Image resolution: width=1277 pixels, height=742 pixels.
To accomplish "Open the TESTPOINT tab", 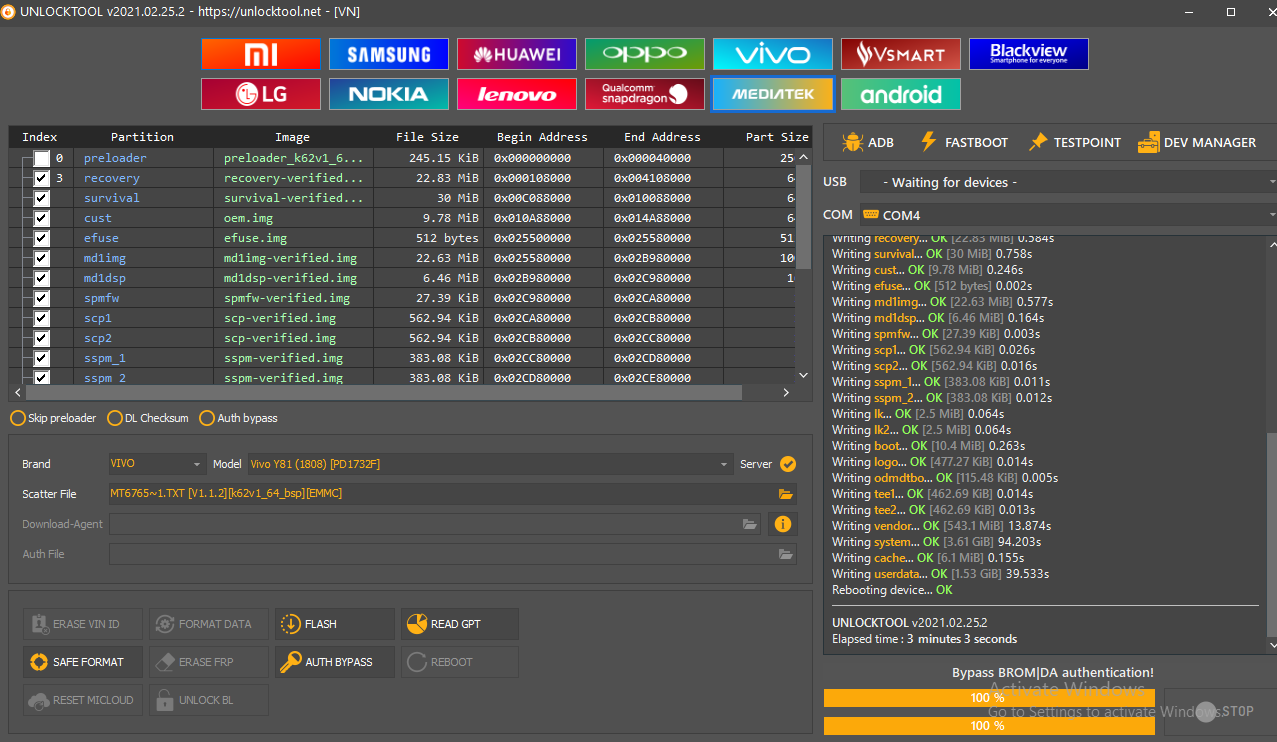I will click(1075, 142).
